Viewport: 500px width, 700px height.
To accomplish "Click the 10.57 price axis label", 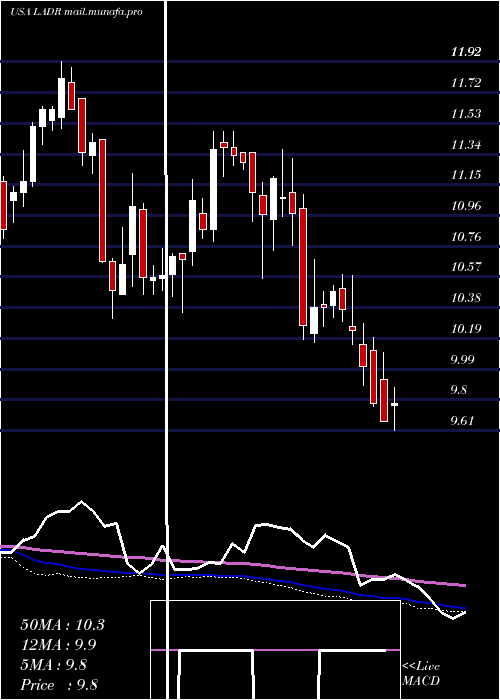I will pyautogui.click(x=466, y=267).
